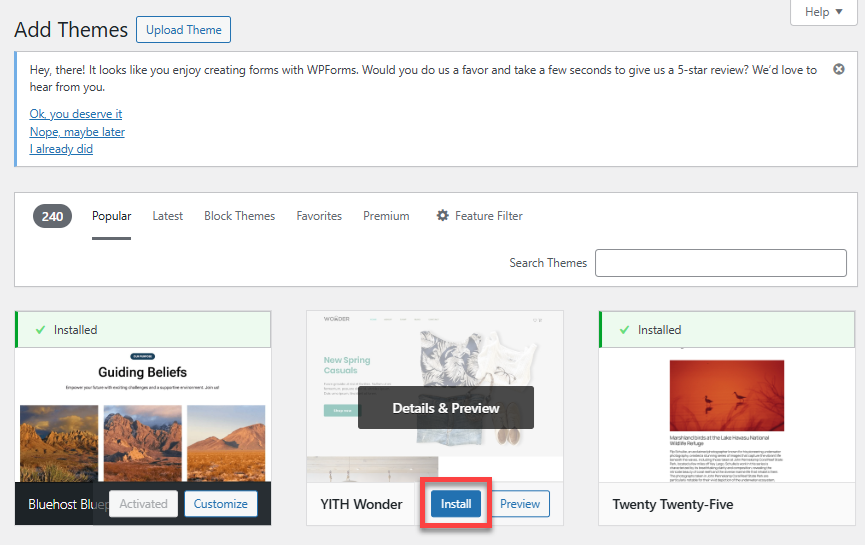Click the Search Themes input field

720,263
